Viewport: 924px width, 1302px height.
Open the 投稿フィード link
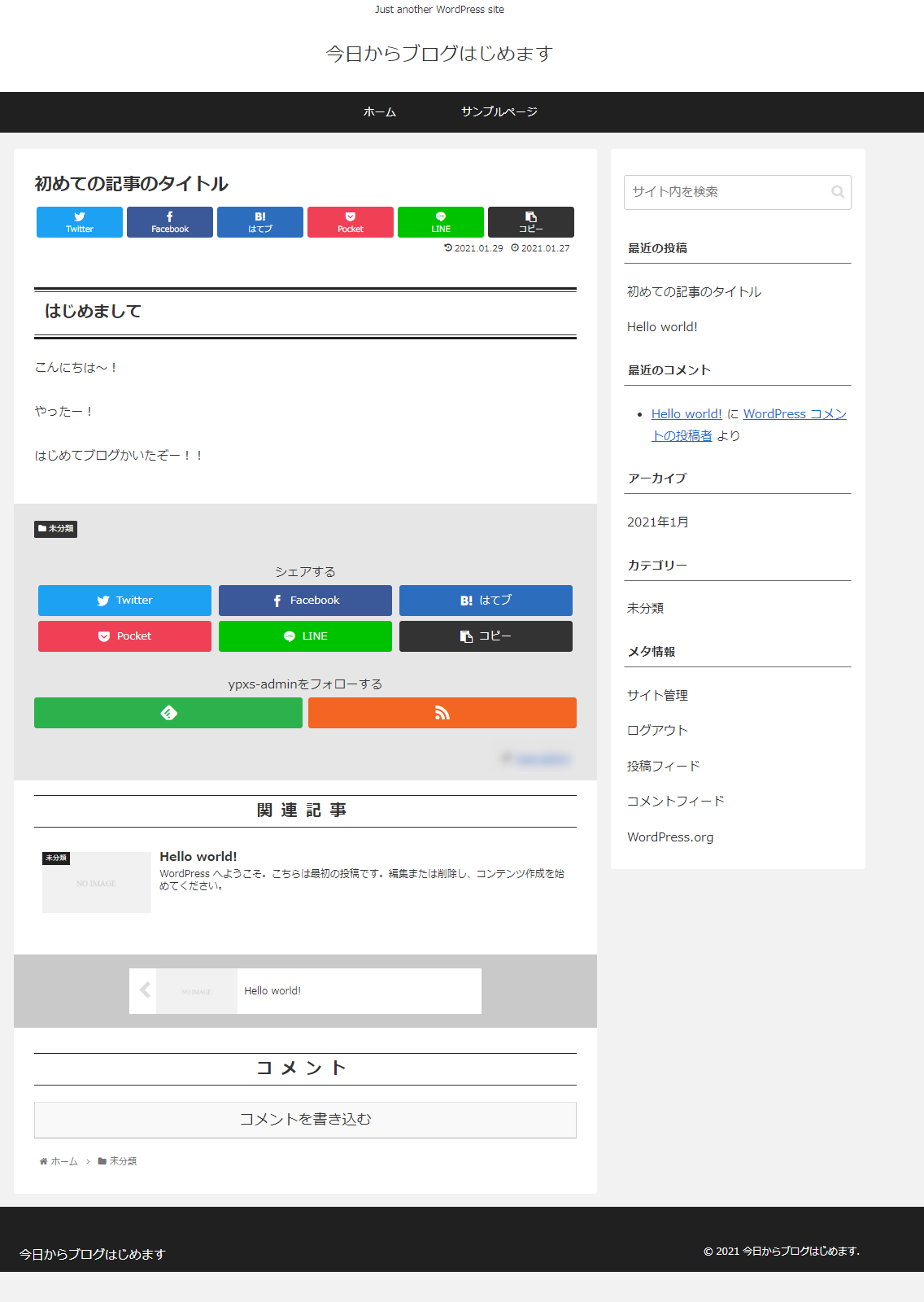(664, 767)
